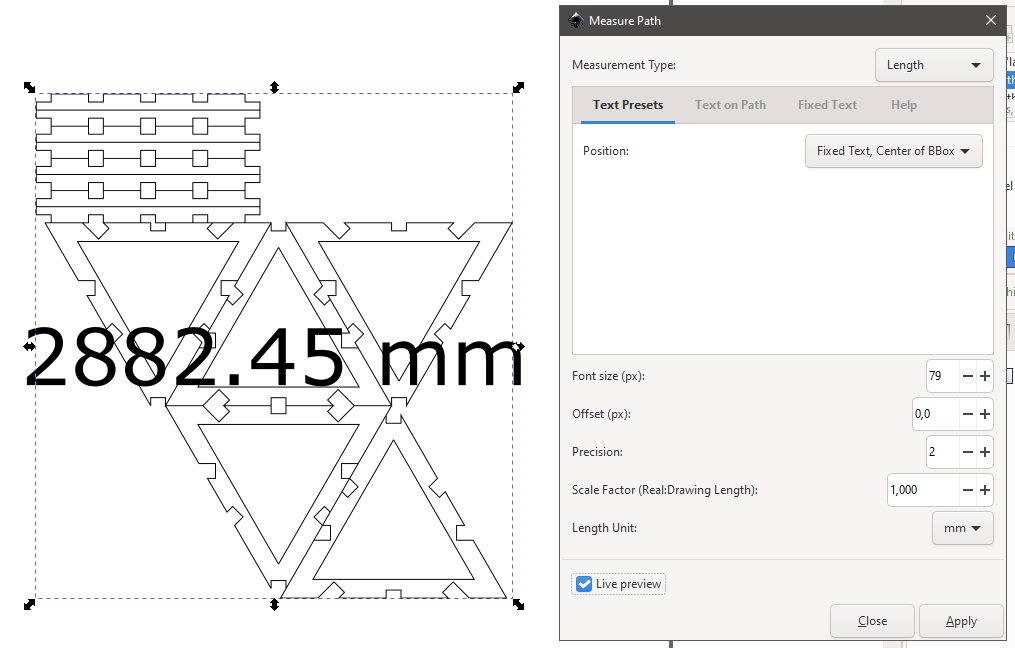This screenshot has height=648, width=1015.
Task: Decrease the Scale Factor value
Action: pyautogui.click(x=968, y=490)
